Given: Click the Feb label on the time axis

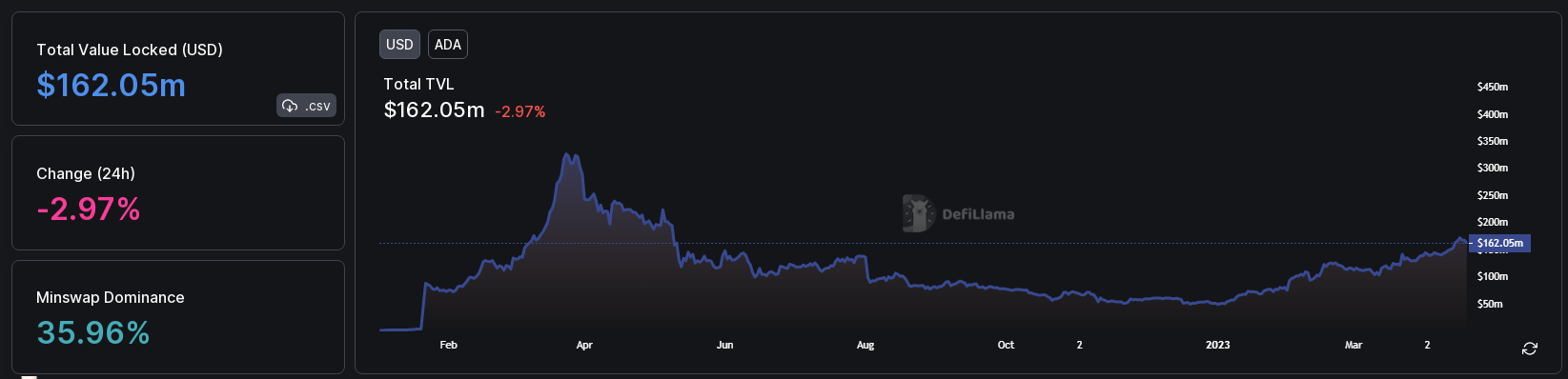Looking at the screenshot, I should click(x=449, y=345).
